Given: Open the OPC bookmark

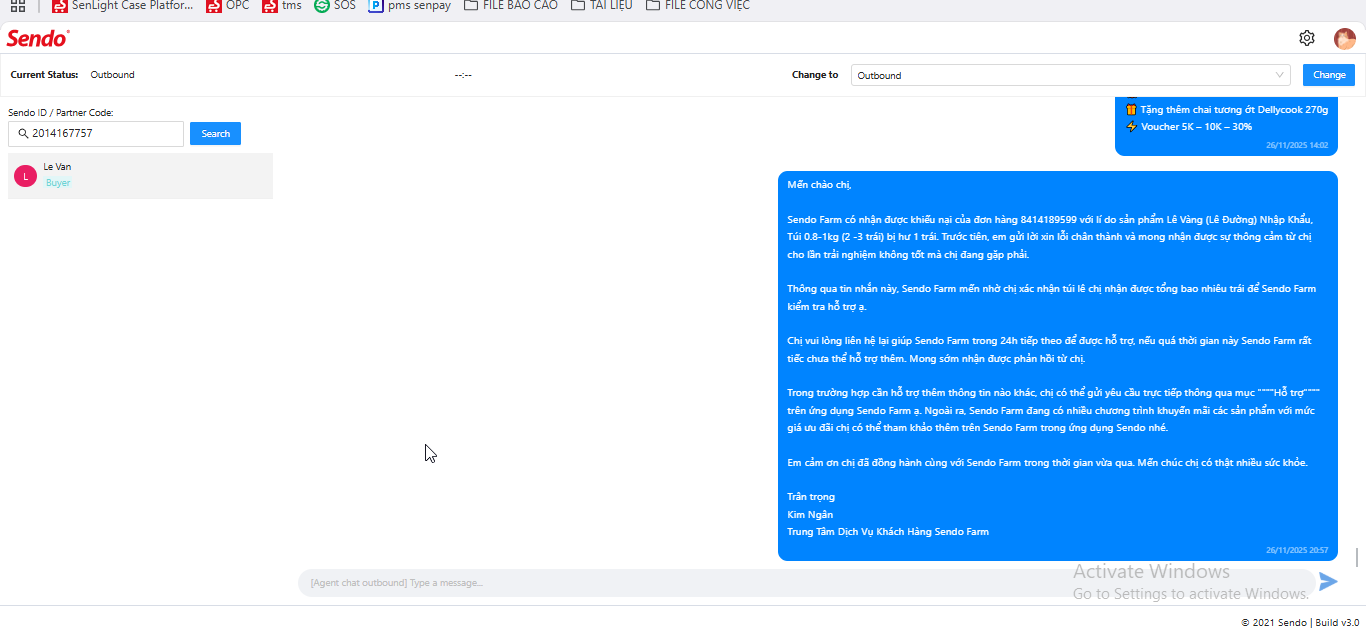Looking at the screenshot, I should [228, 5].
